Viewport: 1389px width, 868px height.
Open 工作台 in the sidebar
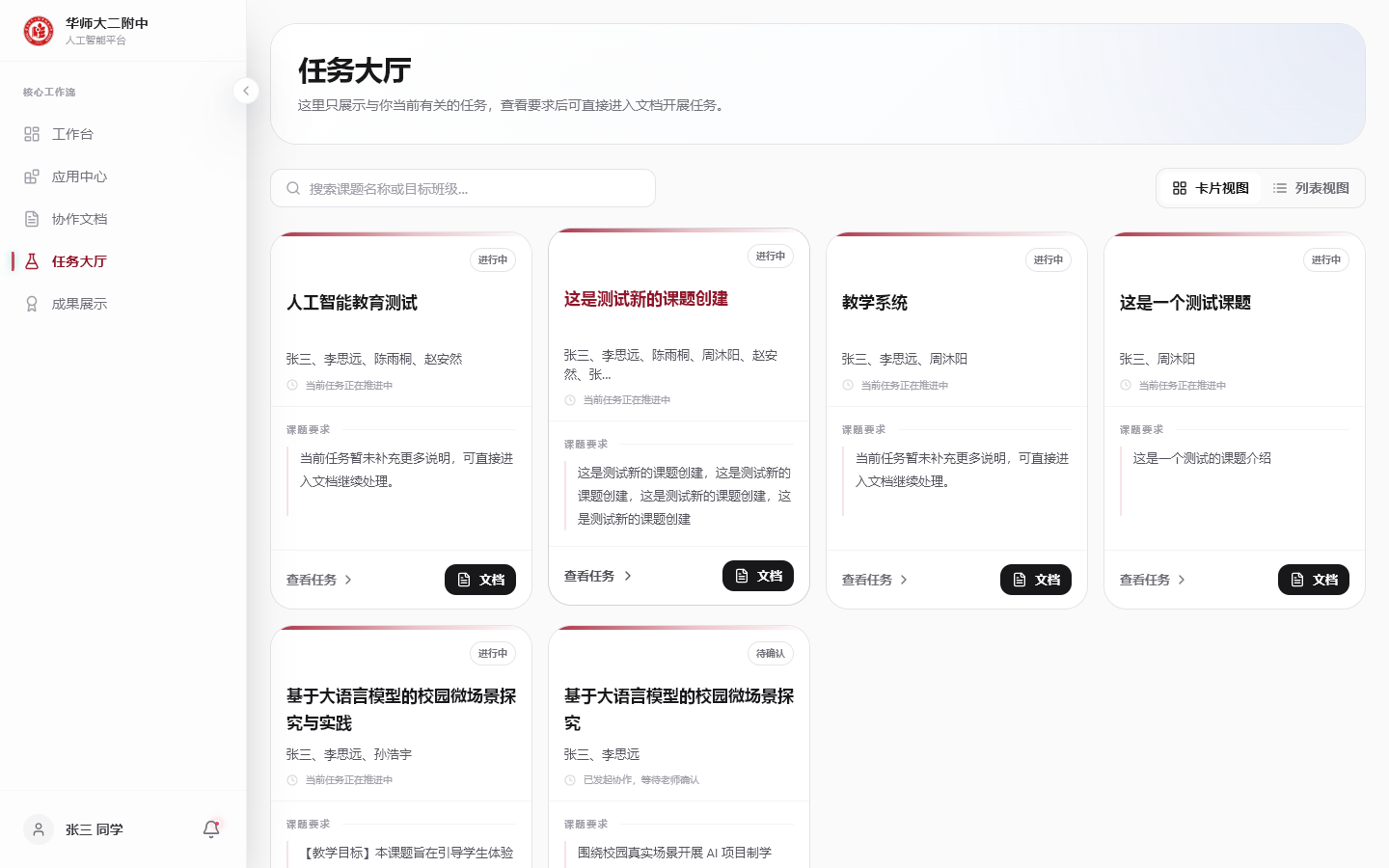tap(123, 134)
